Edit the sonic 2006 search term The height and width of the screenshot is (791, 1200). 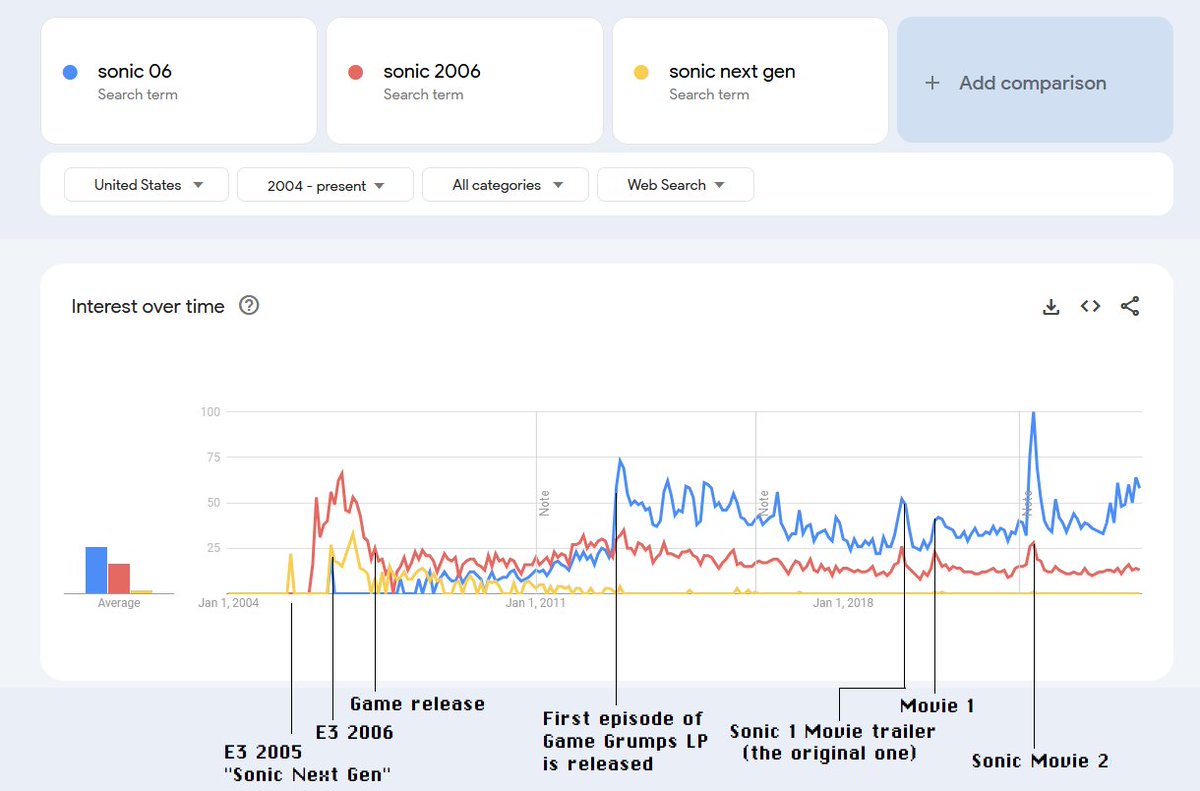pyautogui.click(x=465, y=81)
